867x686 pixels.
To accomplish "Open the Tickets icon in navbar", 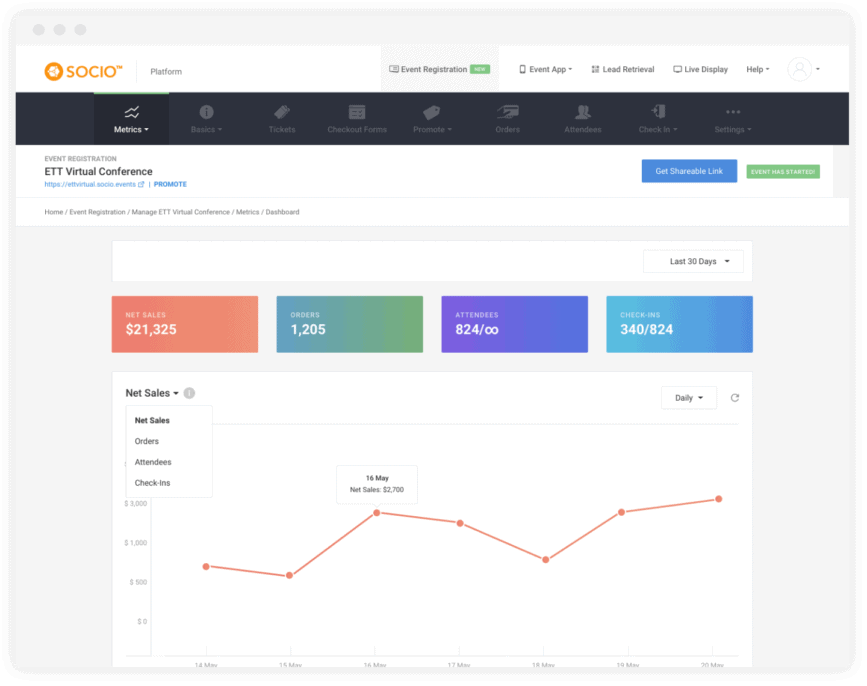I will 282,112.
